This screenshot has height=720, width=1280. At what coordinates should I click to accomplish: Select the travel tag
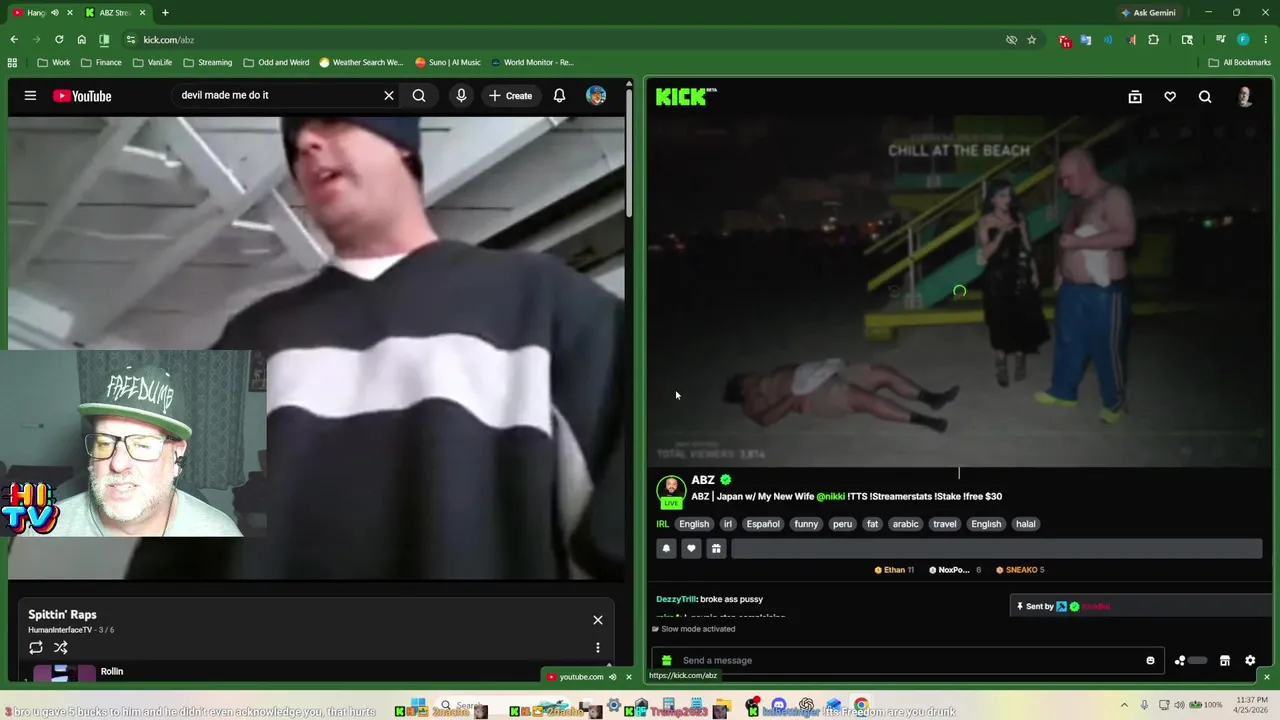click(945, 524)
